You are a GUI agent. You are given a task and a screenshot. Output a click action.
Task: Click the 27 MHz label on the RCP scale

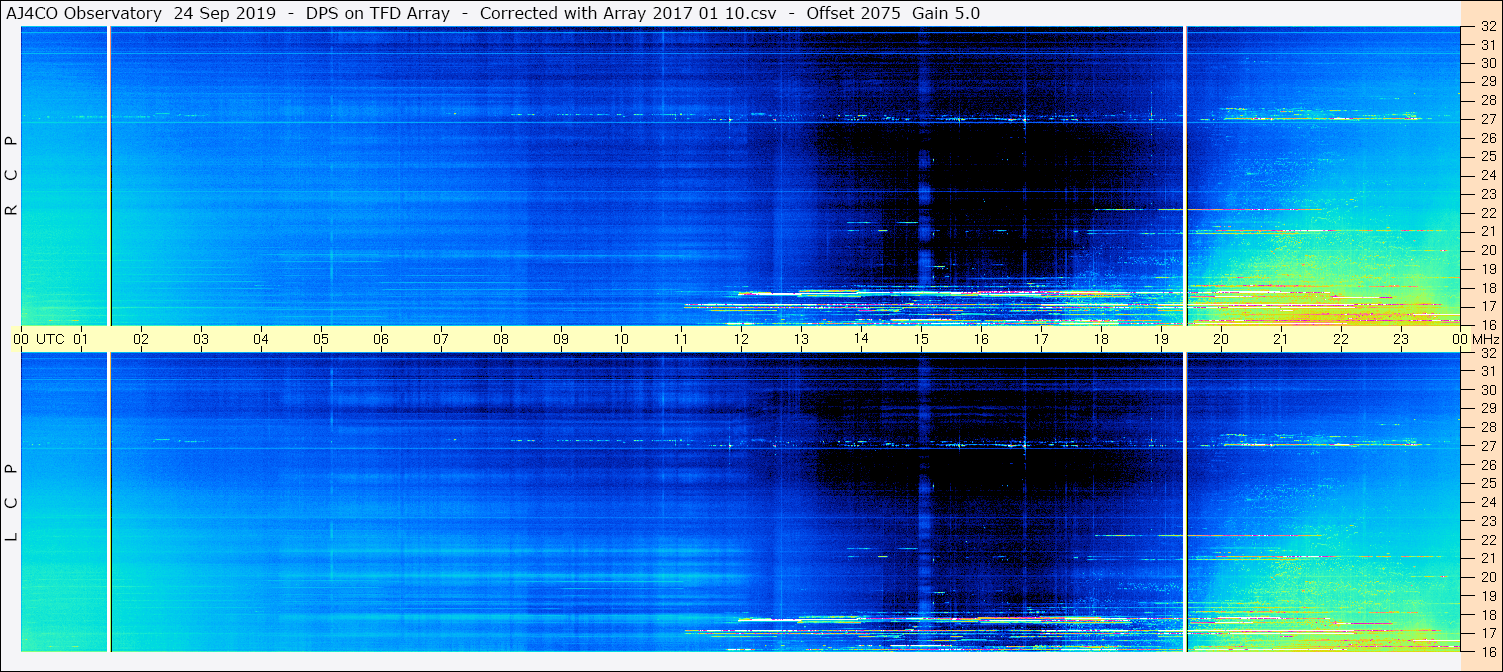(x=1487, y=119)
